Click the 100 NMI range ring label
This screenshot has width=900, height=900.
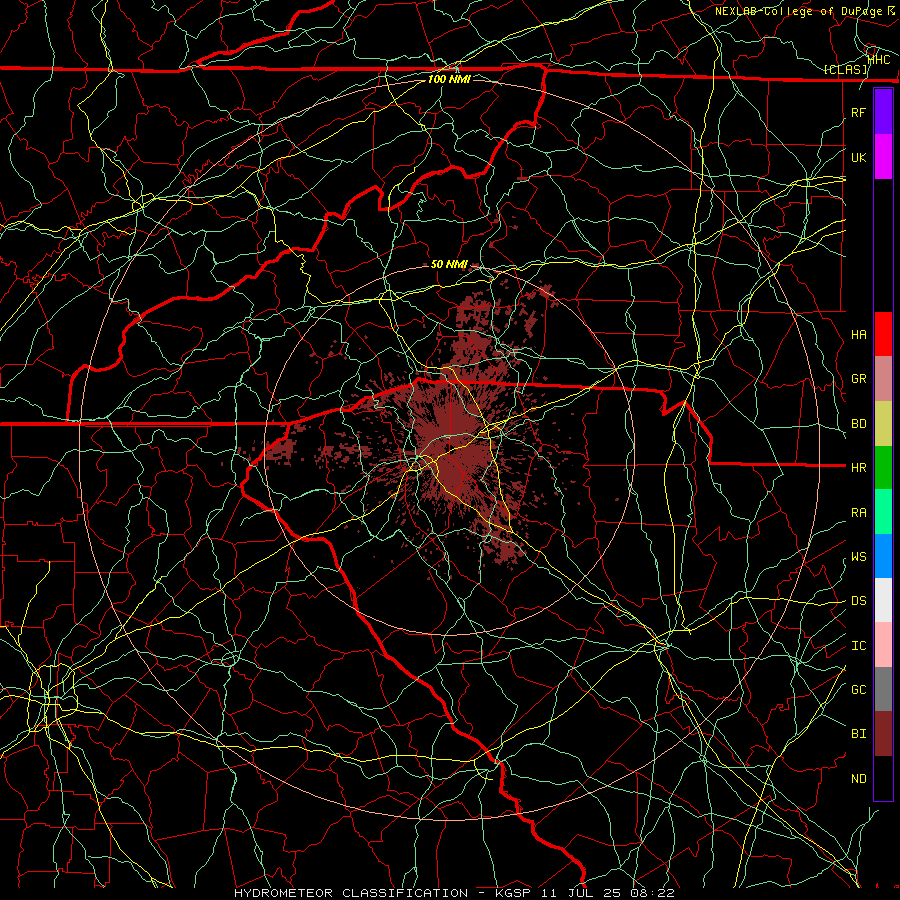pos(449,79)
